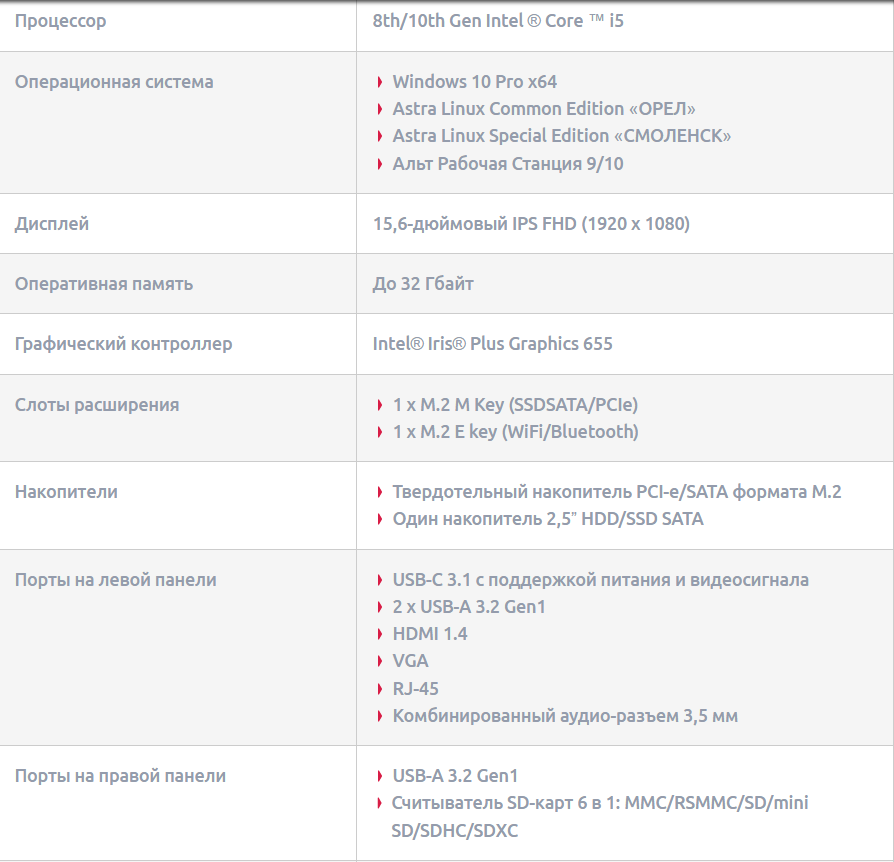
Task: Click red bullet before Windows 10 Pro x64
Action: click(380, 82)
